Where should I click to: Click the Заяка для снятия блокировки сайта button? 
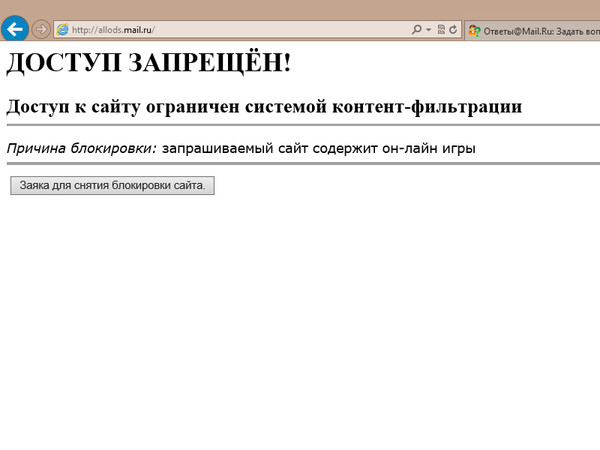[x=112, y=186]
